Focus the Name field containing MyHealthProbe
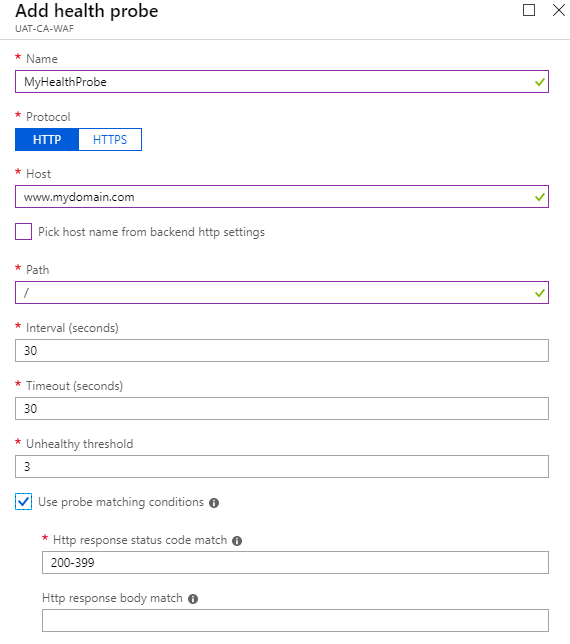Viewport: 570px width, 644px height. tap(282, 82)
